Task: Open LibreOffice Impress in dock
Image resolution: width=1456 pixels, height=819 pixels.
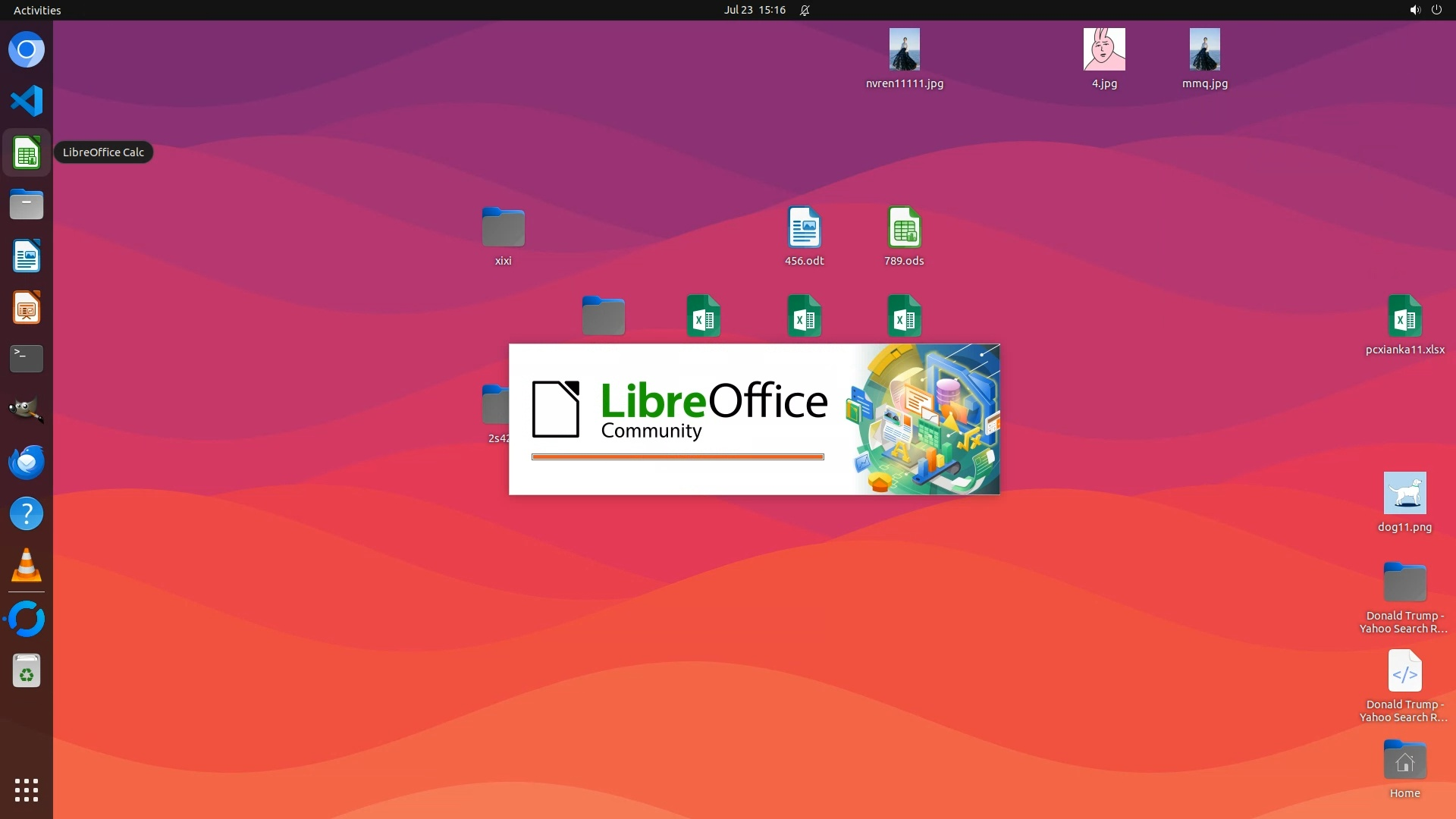Action: [27, 308]
